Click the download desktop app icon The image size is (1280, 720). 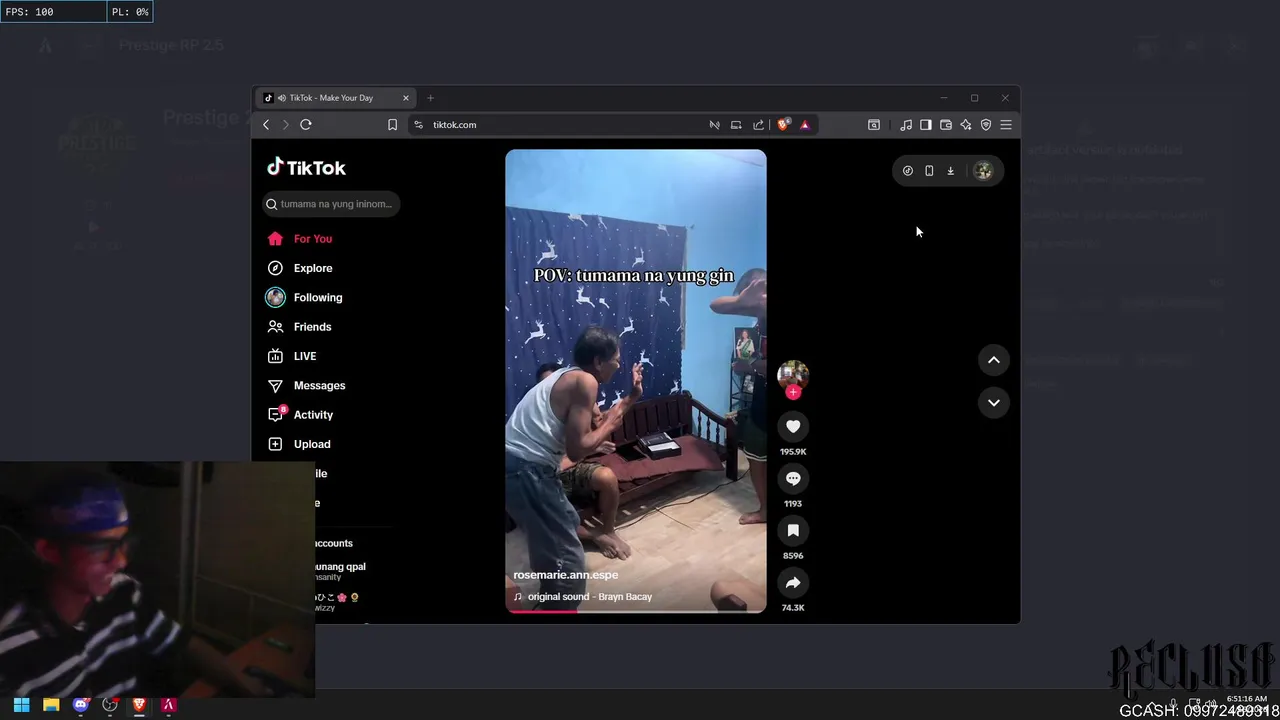(951, 171)
